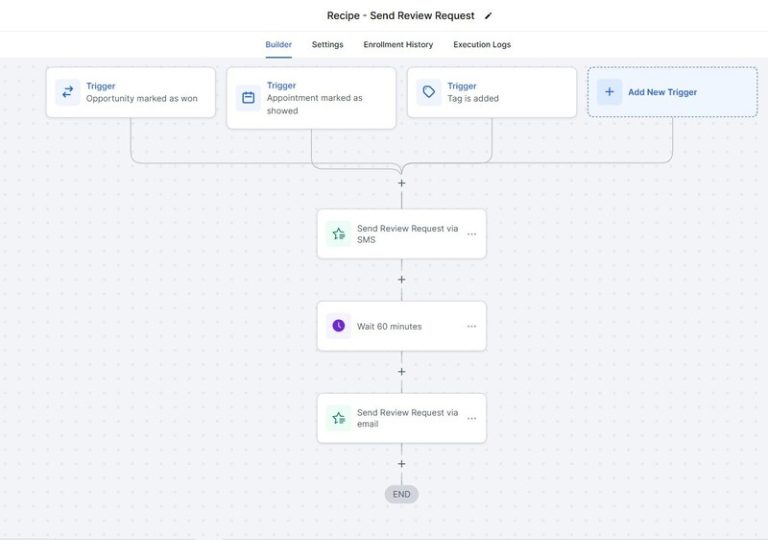Insert a step between SMS and Wait

[x=402, y=280]
